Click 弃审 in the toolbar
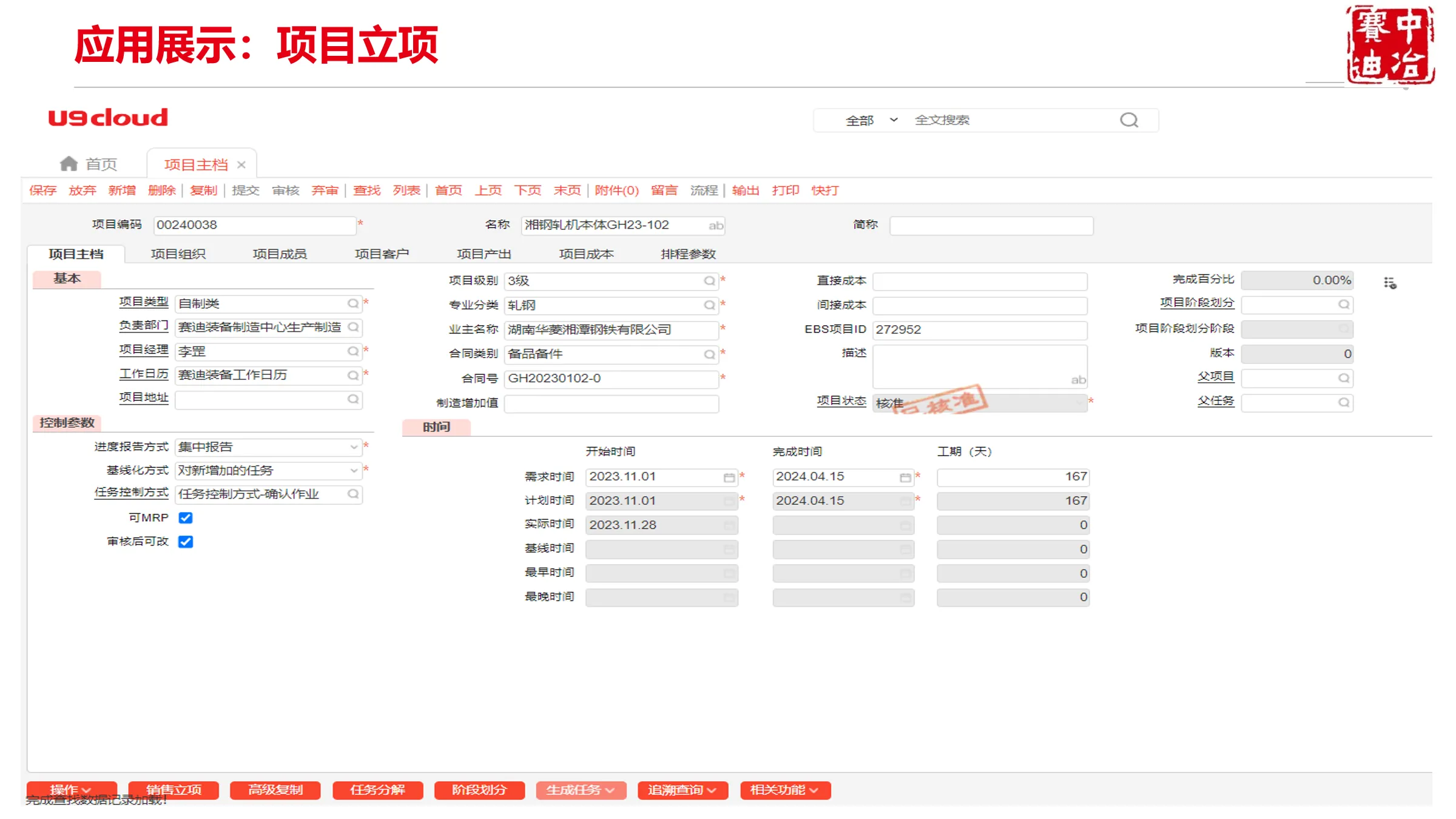The height and width of the screenshot is (819, 1456). tap(325, 190)
